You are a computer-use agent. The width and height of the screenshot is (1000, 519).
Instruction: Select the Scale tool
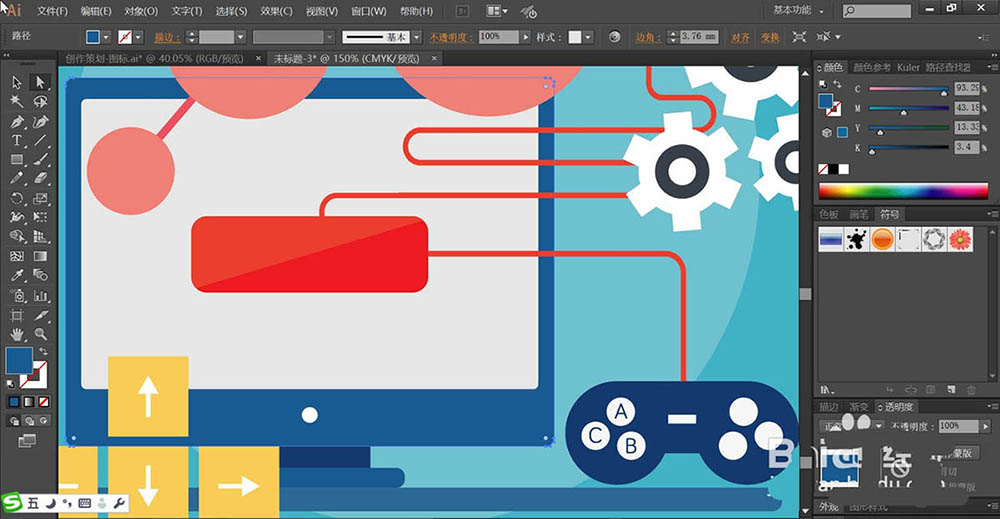click(x=40, y=198)
